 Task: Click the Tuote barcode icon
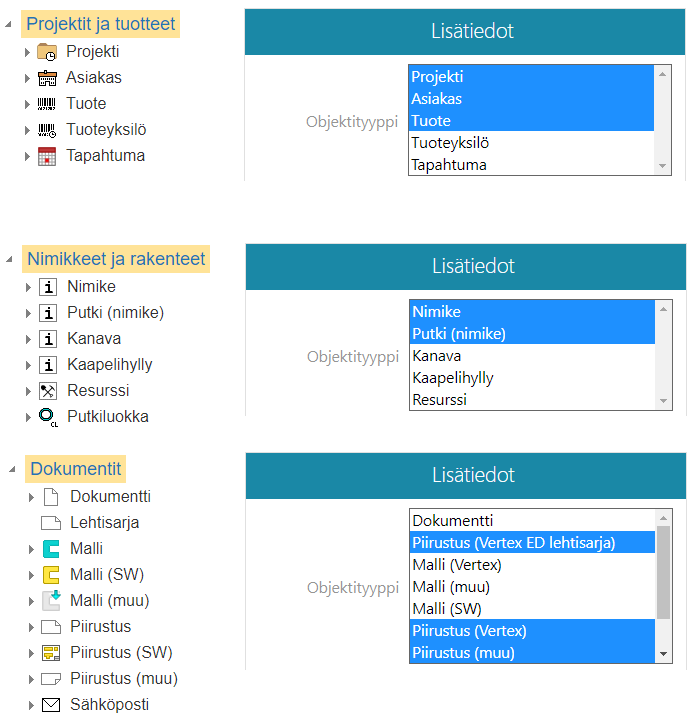coord(46,104)
